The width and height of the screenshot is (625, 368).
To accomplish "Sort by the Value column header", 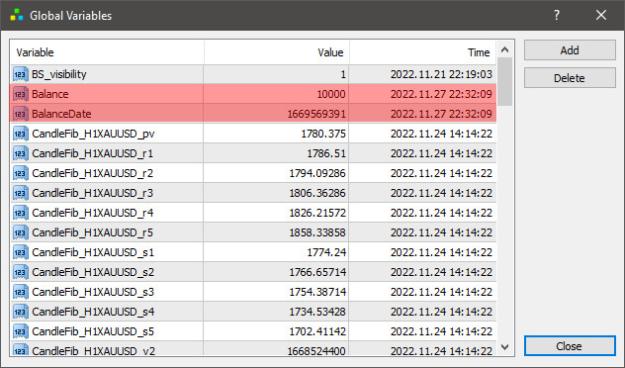I will click(277, 52).
